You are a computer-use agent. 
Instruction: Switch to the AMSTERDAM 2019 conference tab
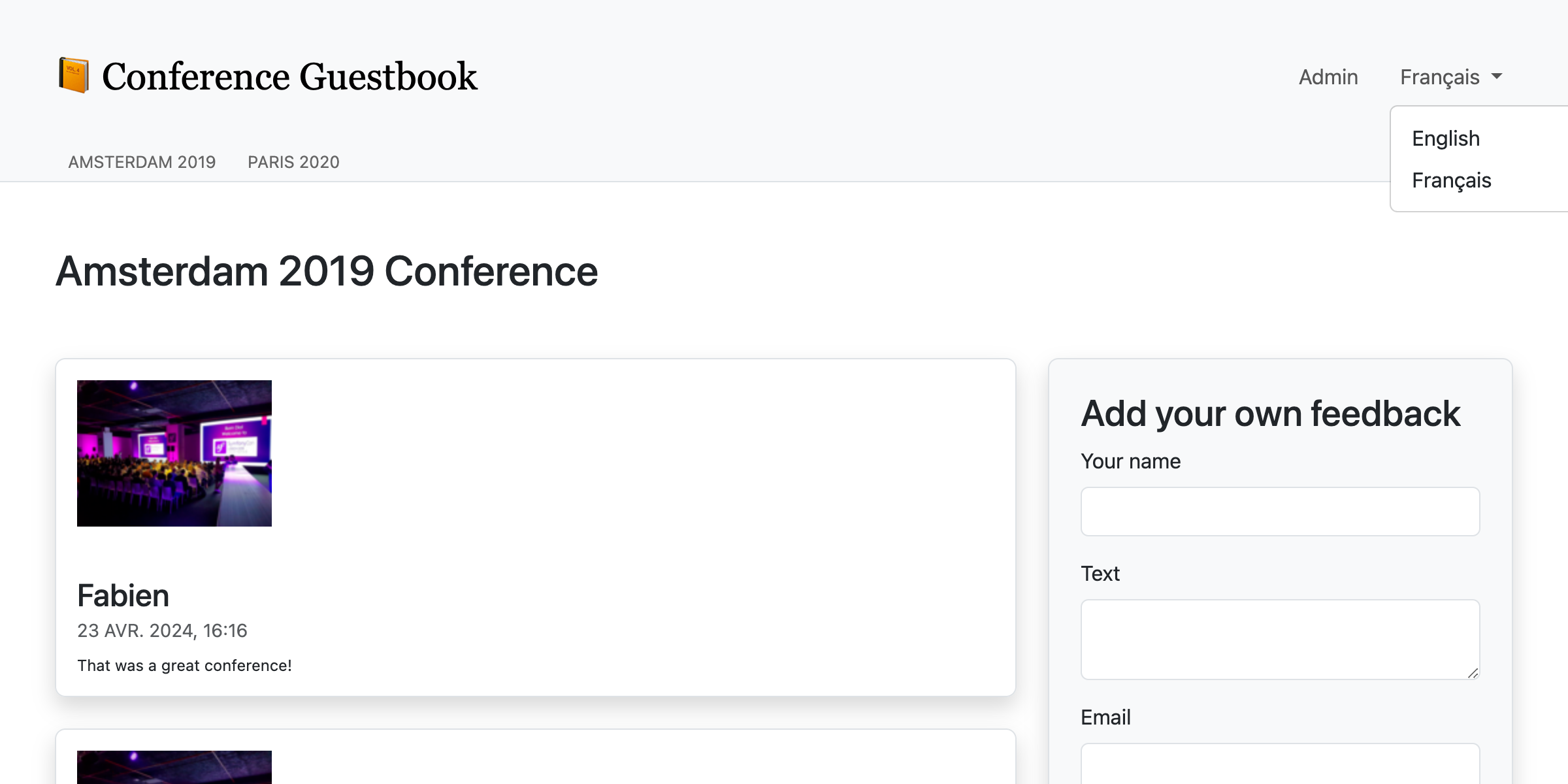[x=142, y=162]
